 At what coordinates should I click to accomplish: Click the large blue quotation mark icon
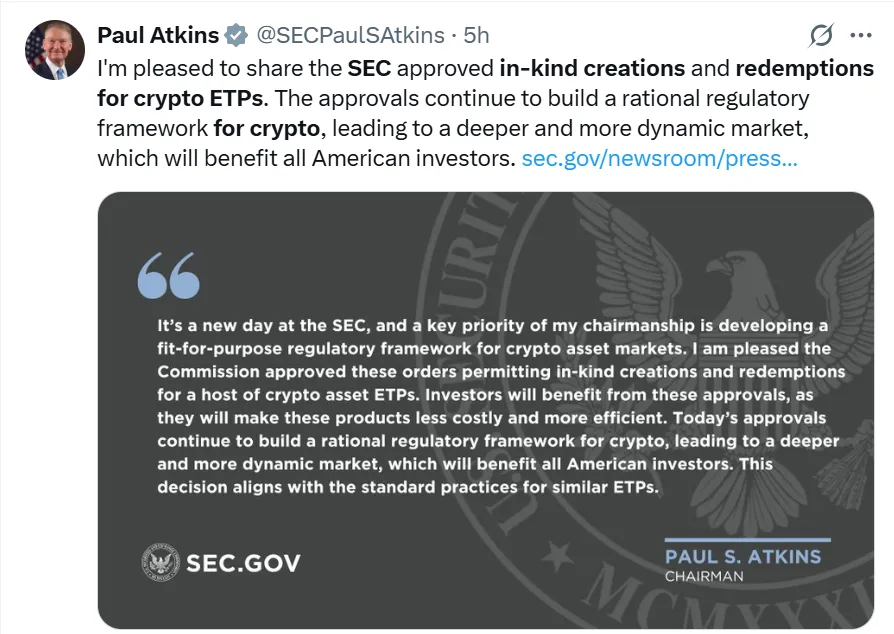point(169,274)
